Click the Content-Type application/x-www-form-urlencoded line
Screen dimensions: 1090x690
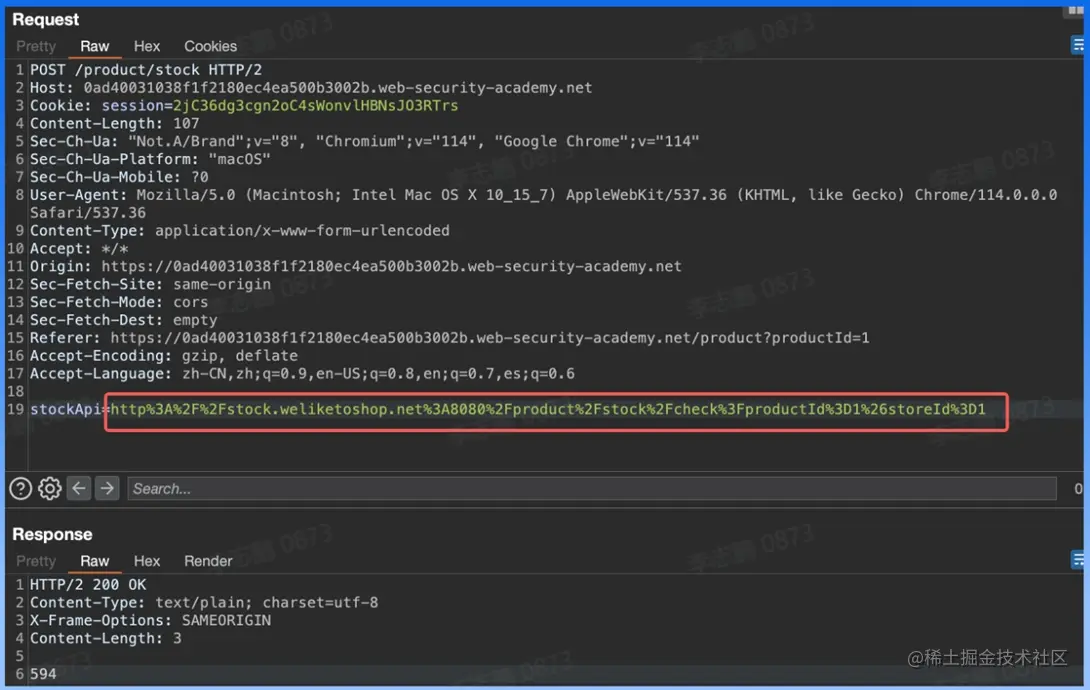click(240, 231)
